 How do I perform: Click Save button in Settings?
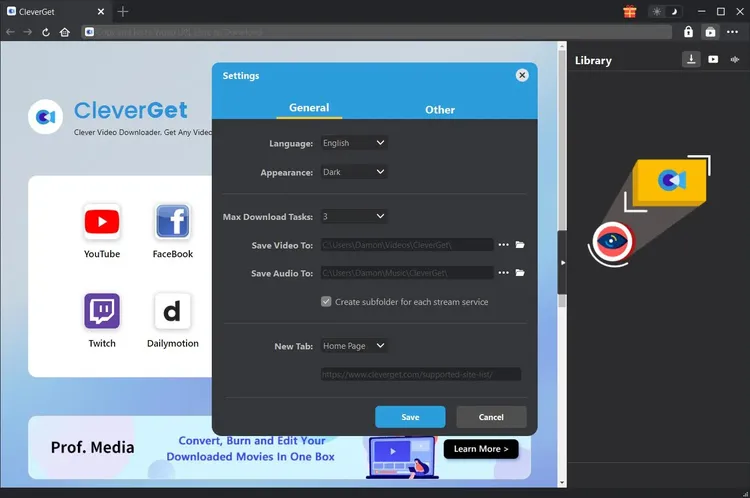[x=410, y=417]
